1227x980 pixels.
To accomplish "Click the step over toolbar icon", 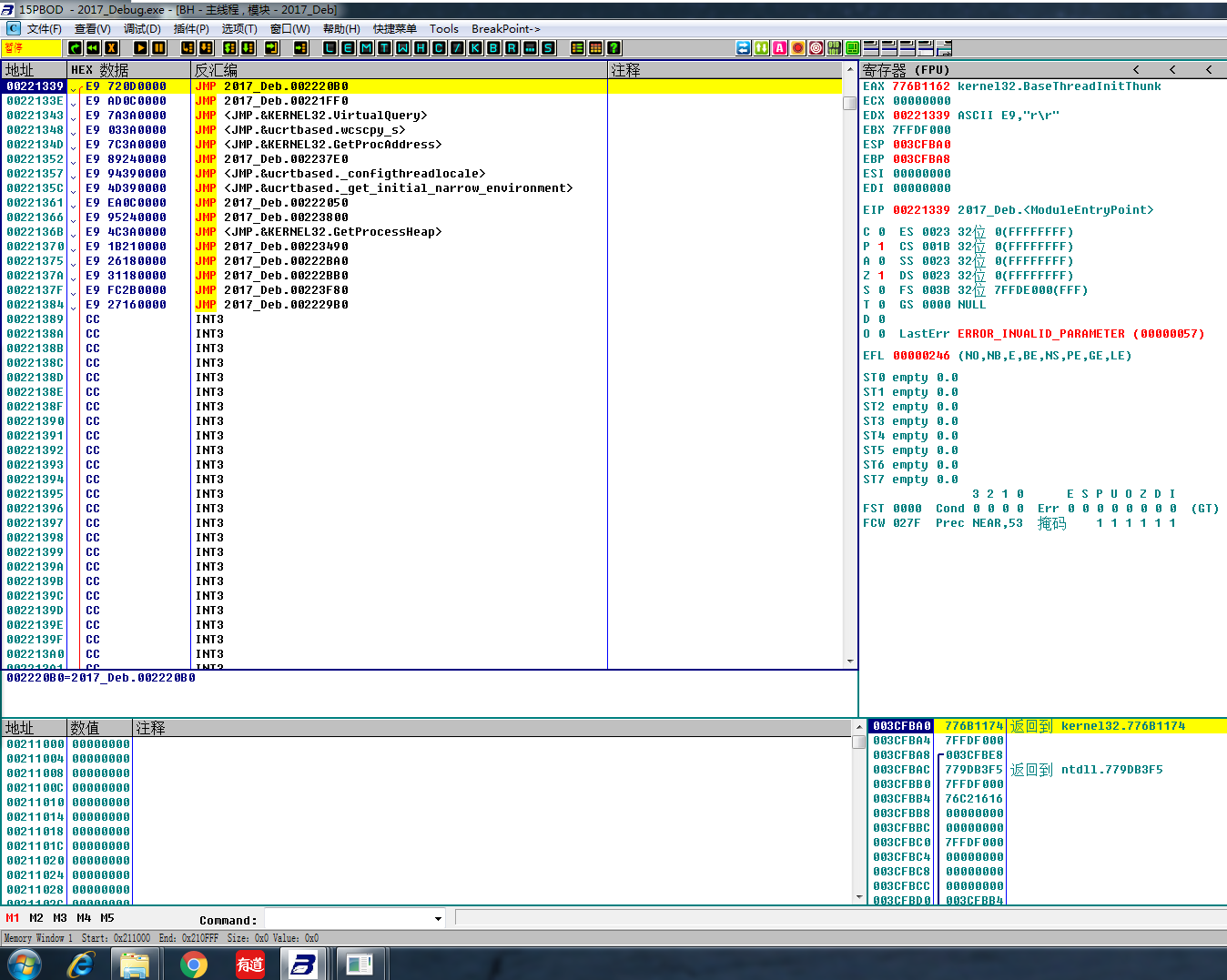I will point(206,47).
